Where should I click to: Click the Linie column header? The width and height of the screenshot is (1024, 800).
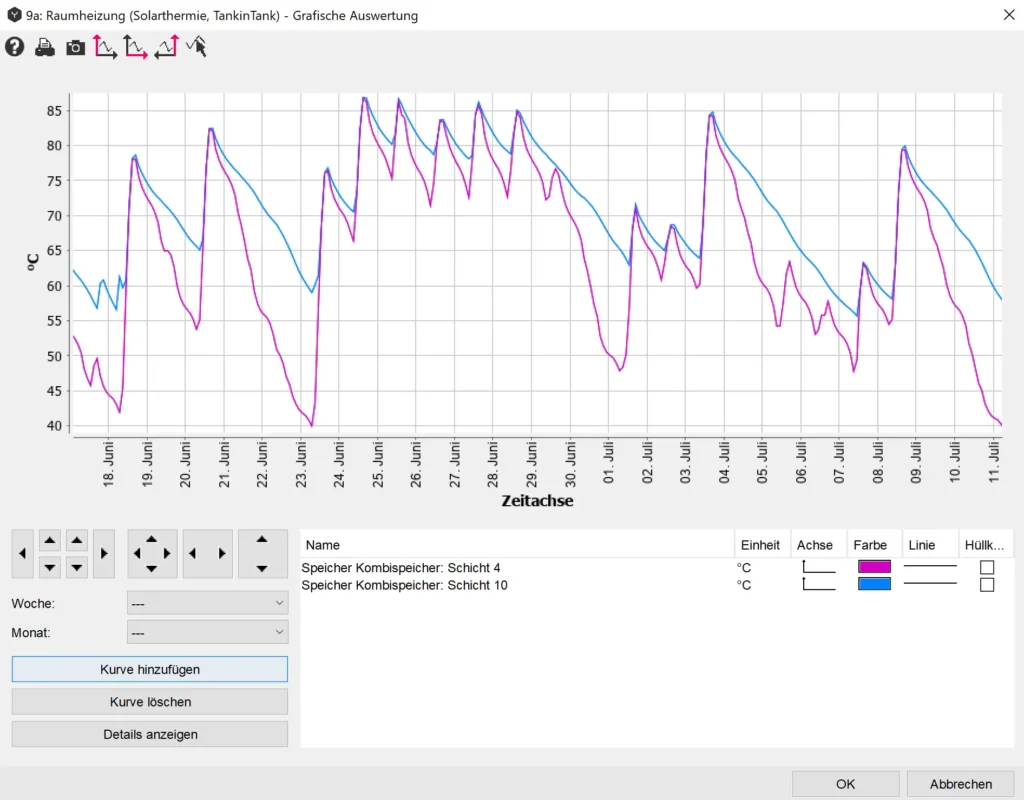(930, 545)
